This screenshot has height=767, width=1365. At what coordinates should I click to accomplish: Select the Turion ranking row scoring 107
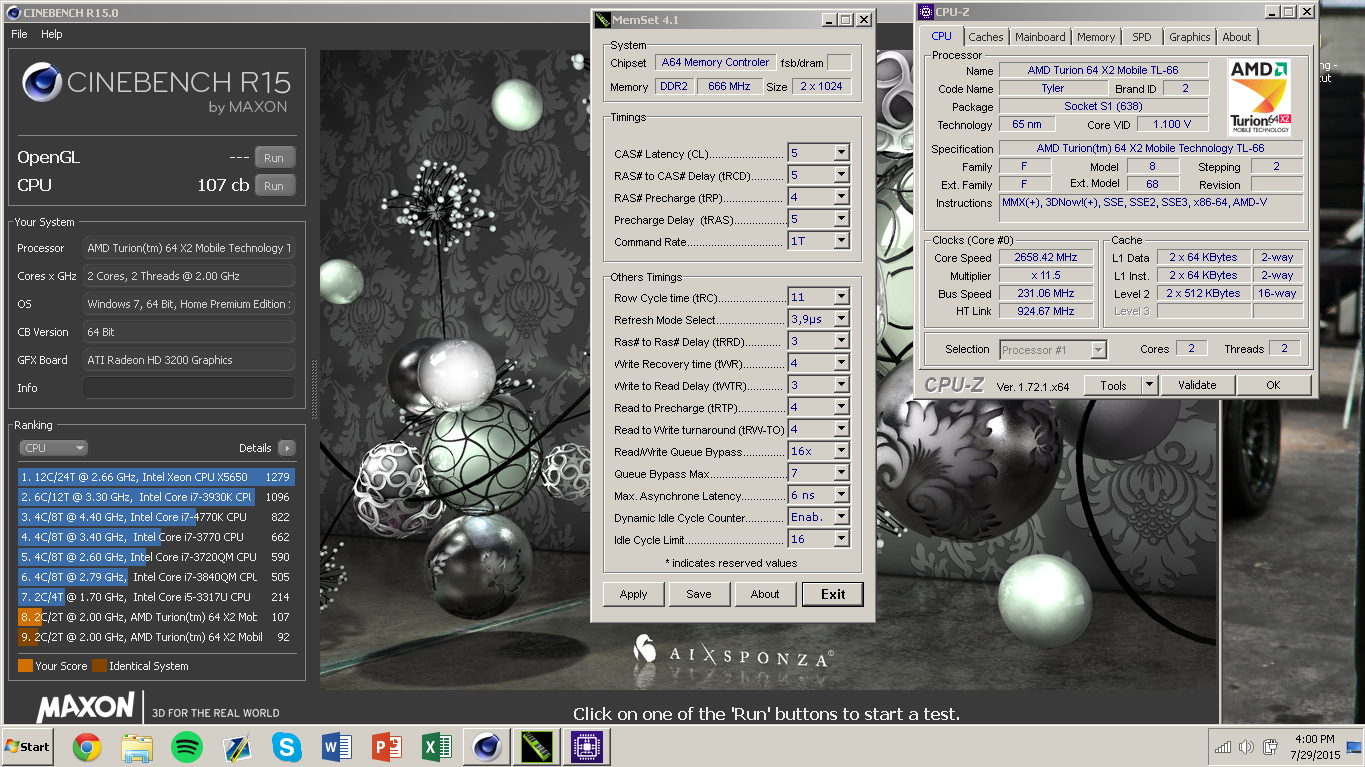tap(156, 617)
